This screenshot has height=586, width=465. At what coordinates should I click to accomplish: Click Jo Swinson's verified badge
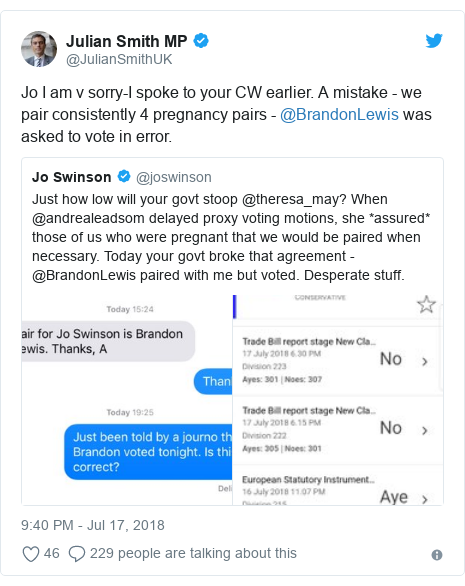[124, 176]
